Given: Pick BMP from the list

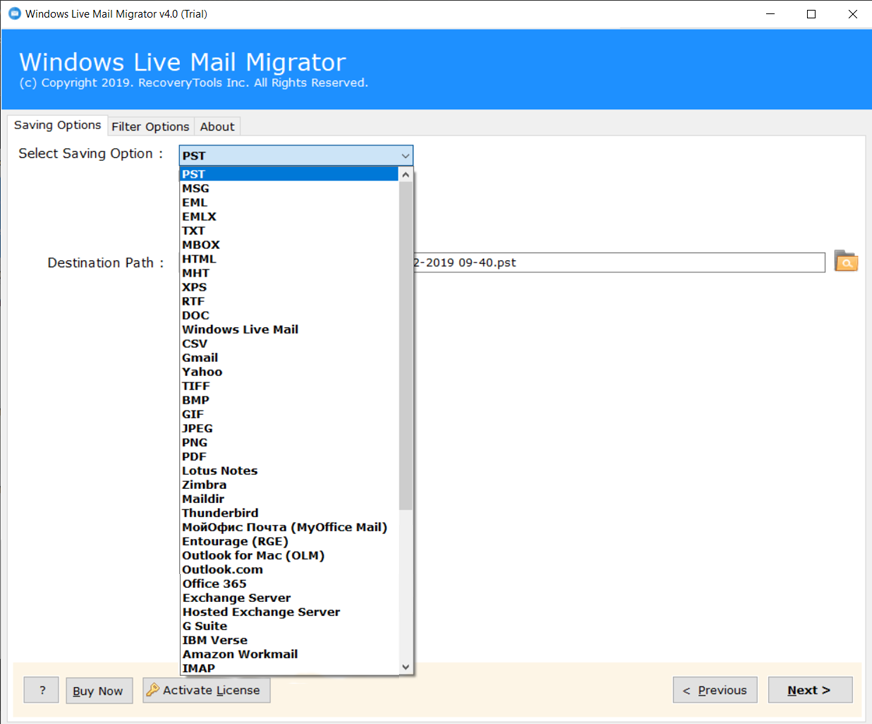Looking at the screenshot, I should pos(289,400).
